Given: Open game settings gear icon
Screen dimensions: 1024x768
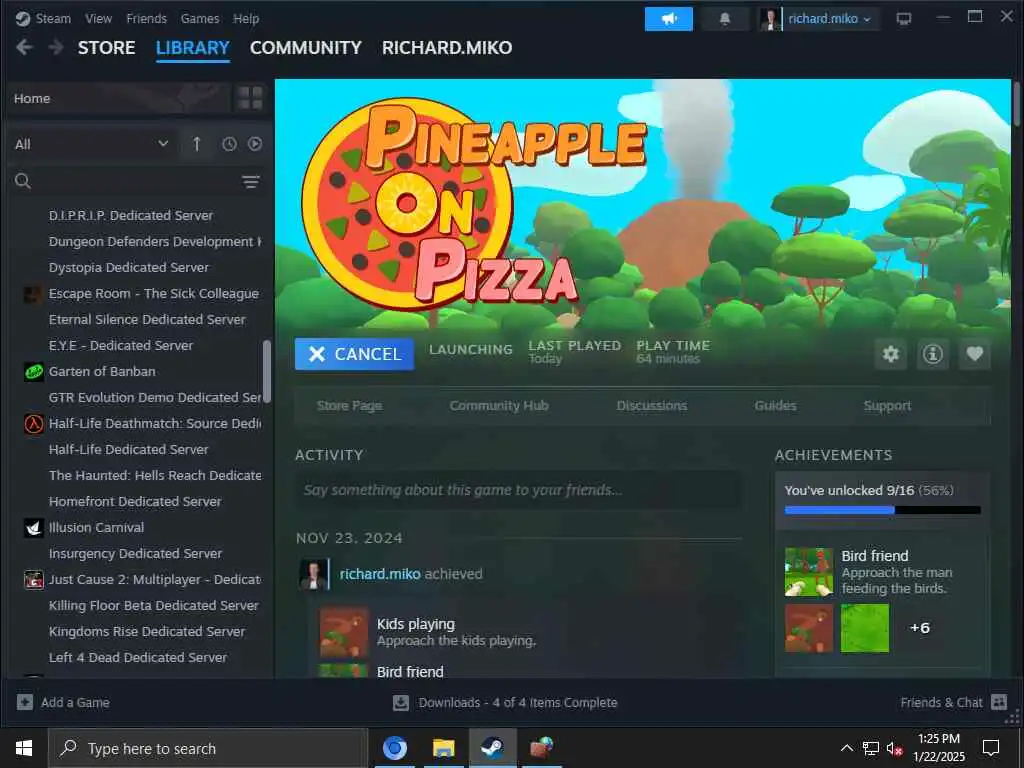Looking at the screenshot, I should point(891,354).
